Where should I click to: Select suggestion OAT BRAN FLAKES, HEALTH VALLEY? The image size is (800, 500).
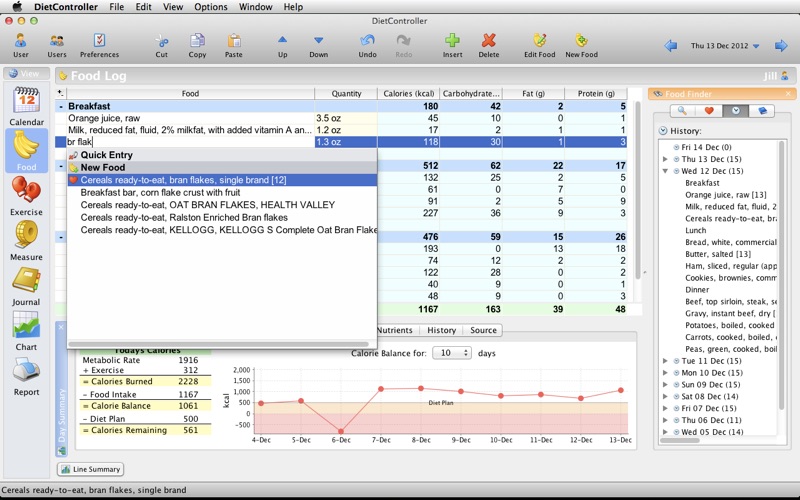tap(222, 205)
